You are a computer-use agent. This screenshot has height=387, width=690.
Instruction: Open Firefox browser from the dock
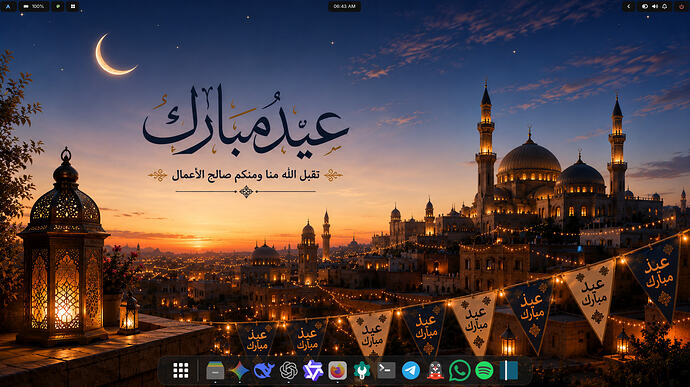[338, 371]
